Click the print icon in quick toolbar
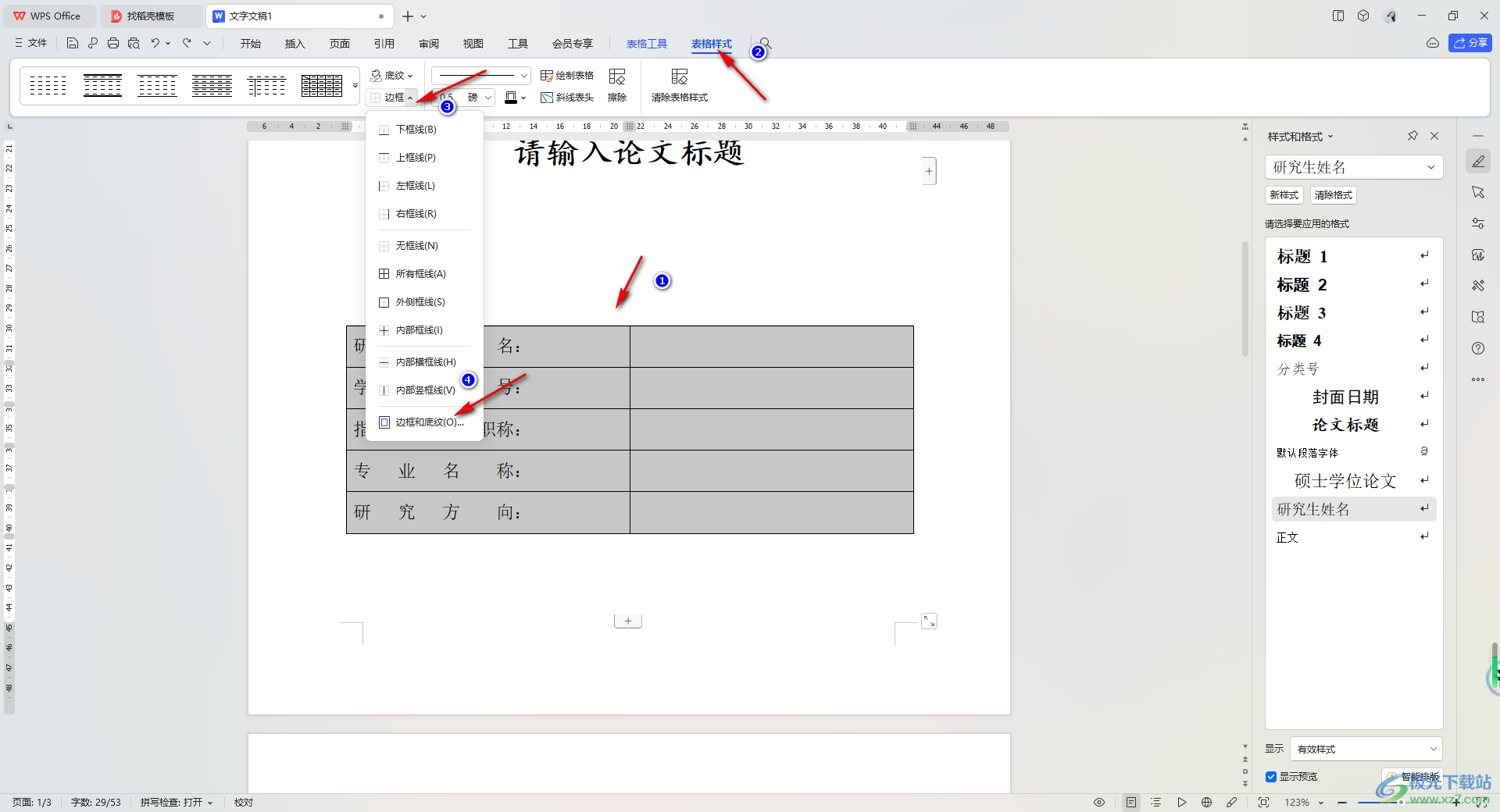Screen dimensions: 1500x812 [113, 43]
